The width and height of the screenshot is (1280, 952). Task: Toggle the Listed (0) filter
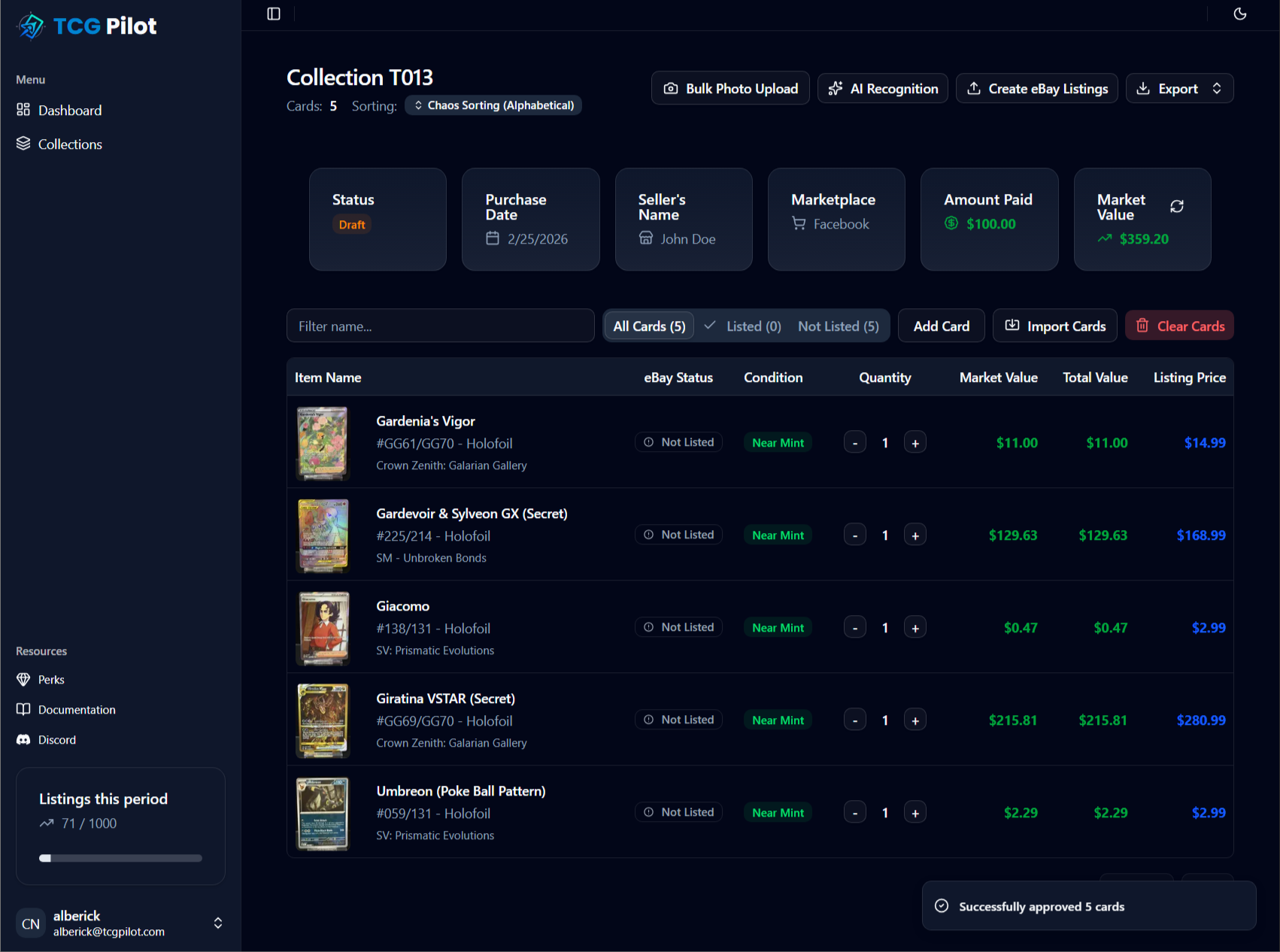pos(753,326)
